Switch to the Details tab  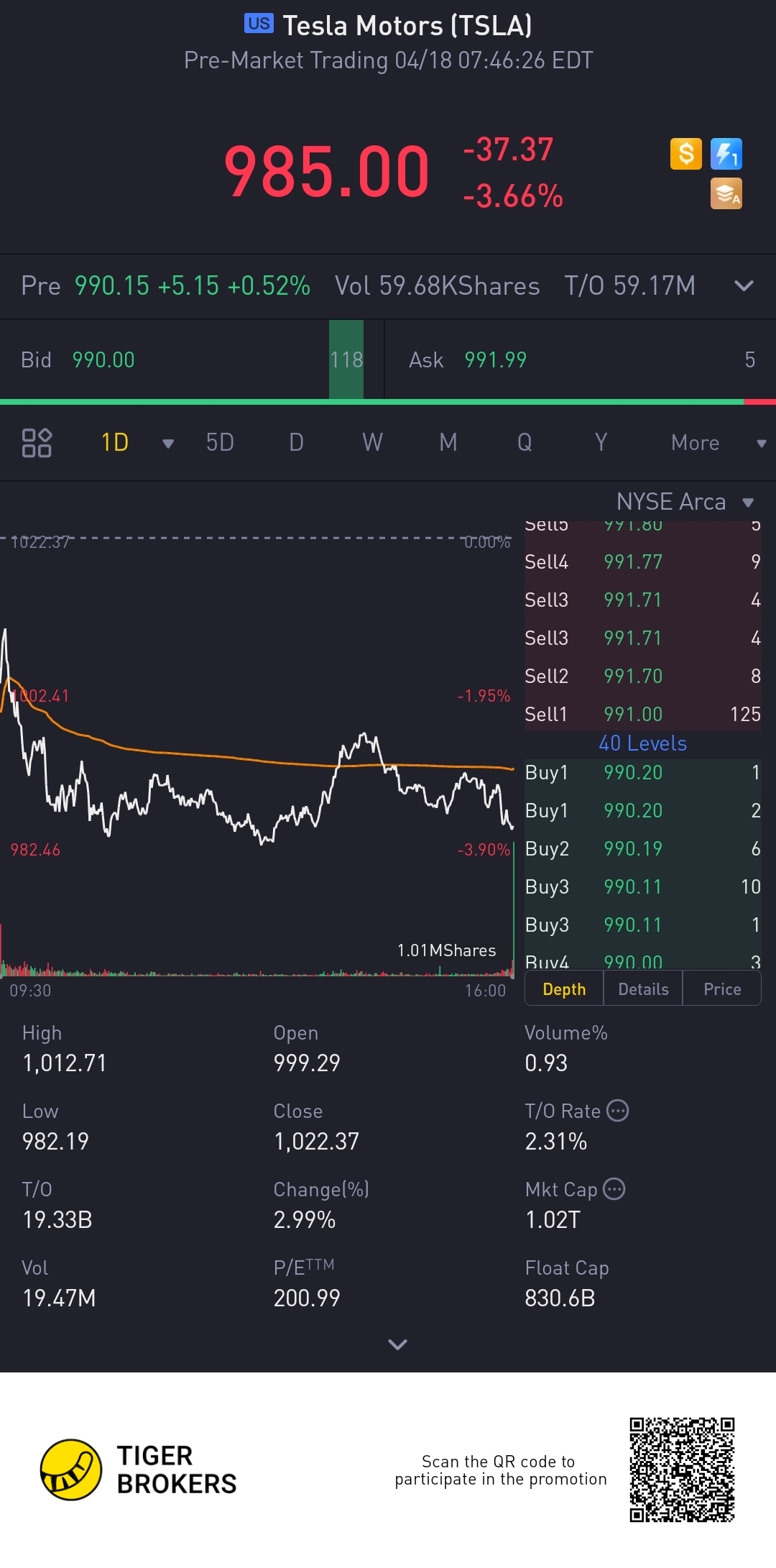643,989
